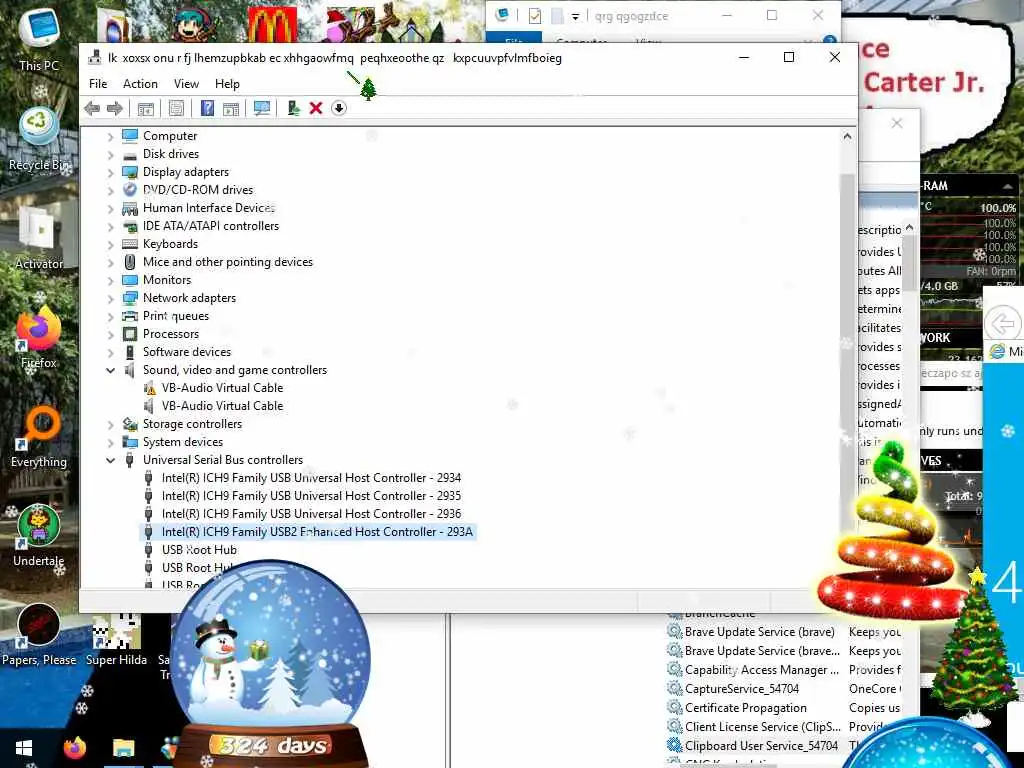1024x768 pixels.
Task: Select USB Universal Host Controller - 2934
Action: coord(311,478)
